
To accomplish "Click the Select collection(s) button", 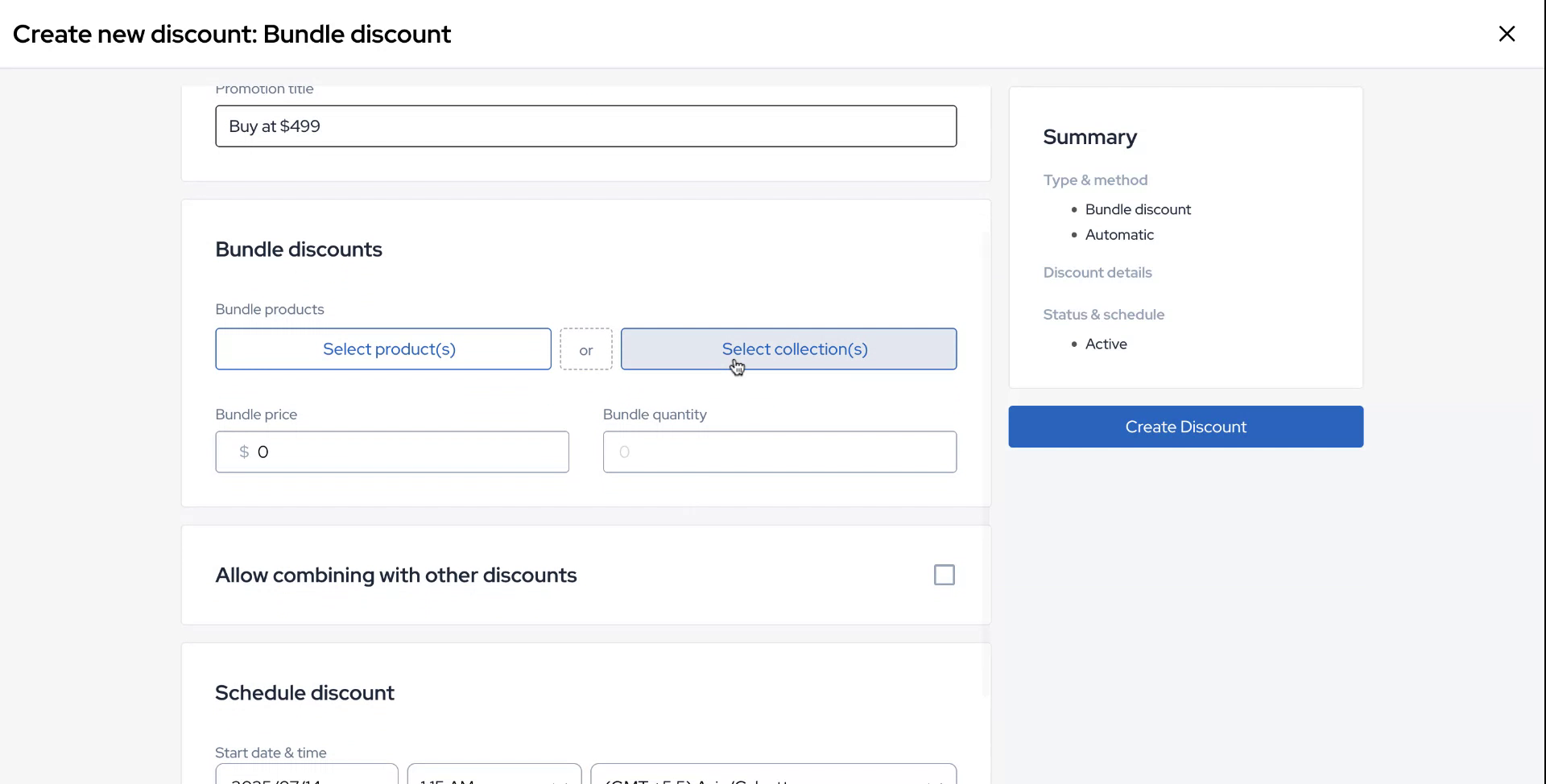I will click(x=788, y=349).
